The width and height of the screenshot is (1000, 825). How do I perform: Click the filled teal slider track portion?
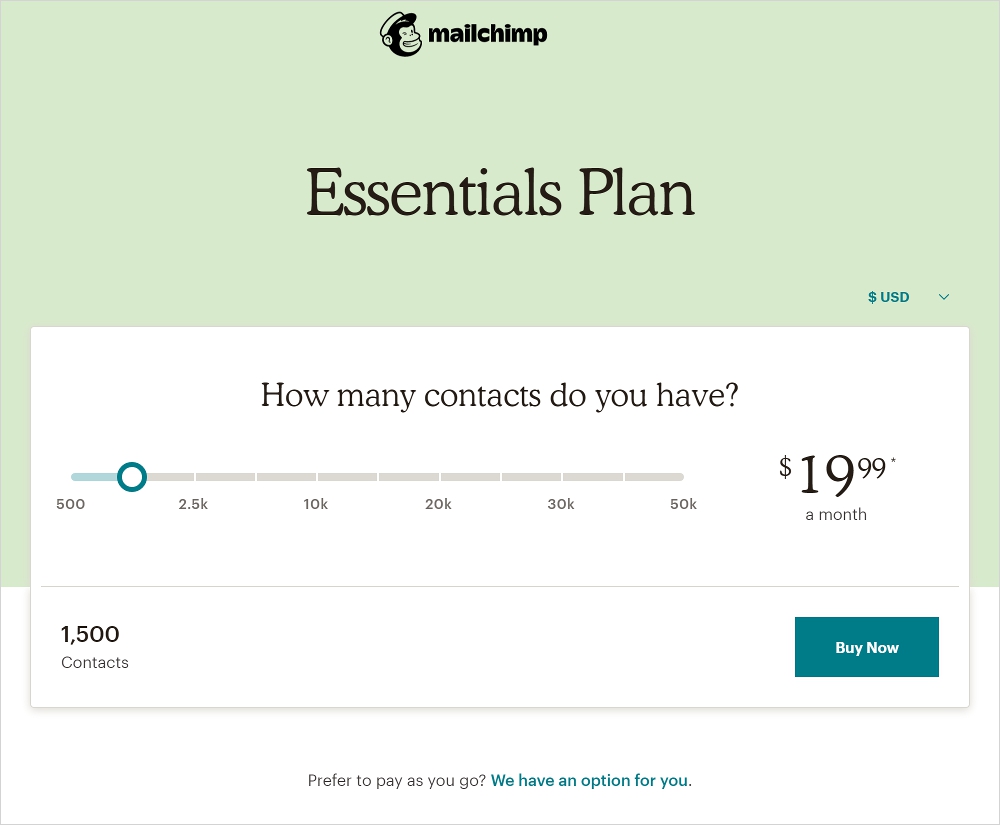tap(93, 477)
